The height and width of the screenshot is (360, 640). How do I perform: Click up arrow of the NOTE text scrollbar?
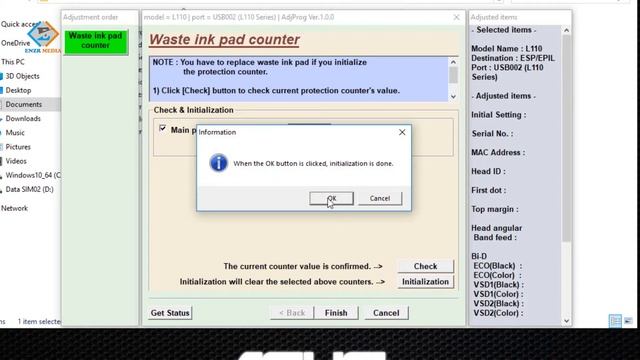coord(453,62)
